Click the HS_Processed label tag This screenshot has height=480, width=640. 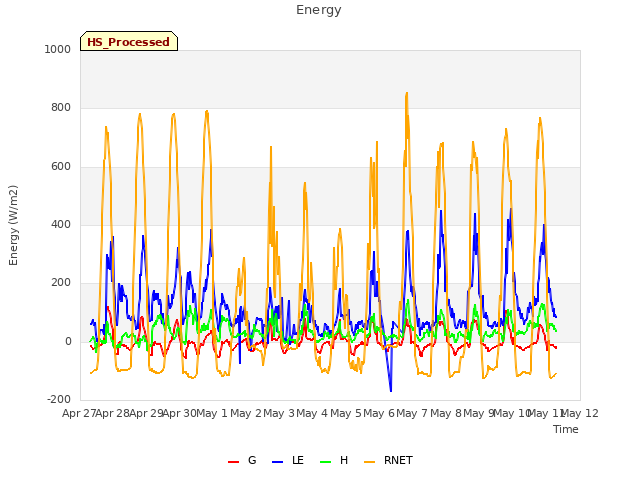click(x=129, y=41)
